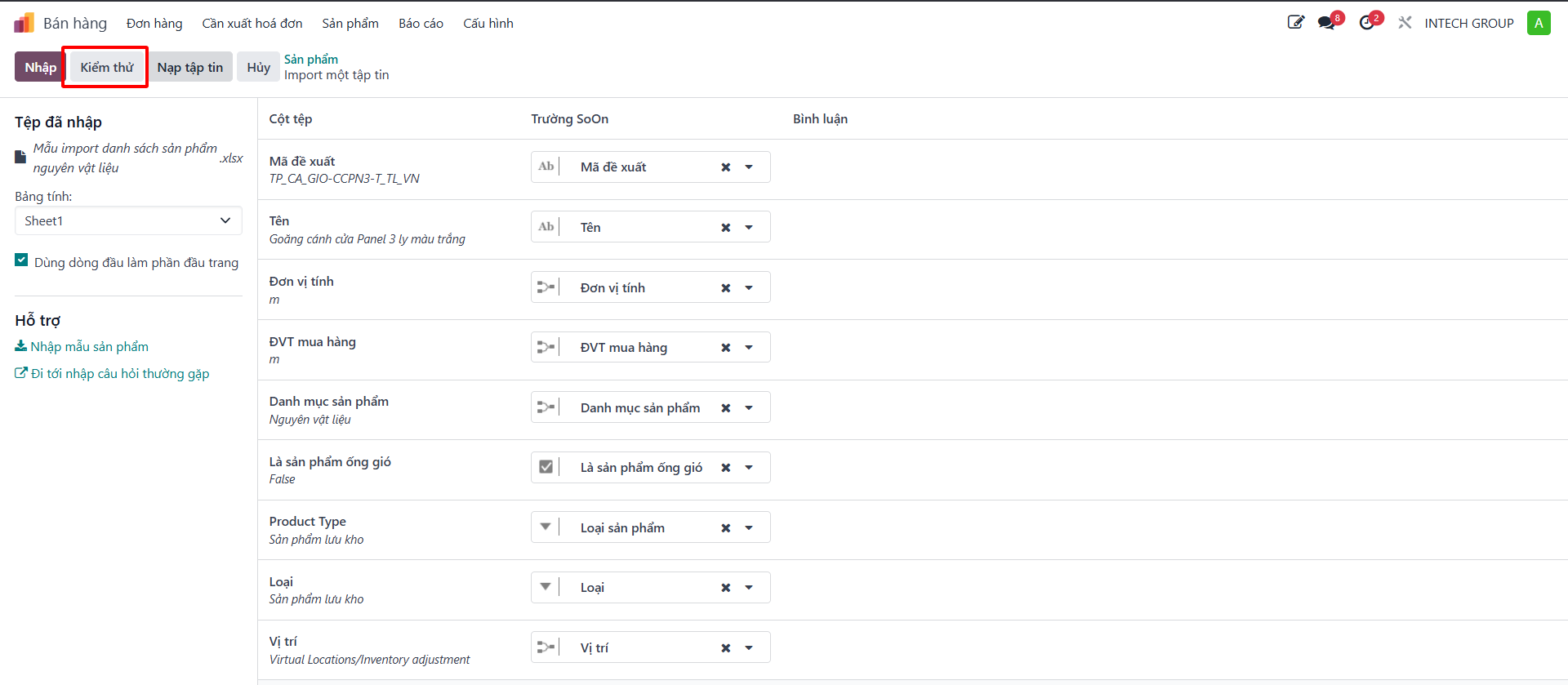Viewport: 1568px width, 685px height.
Task: Open the Cần xuất hoá đơn menu
Action: 252,23
